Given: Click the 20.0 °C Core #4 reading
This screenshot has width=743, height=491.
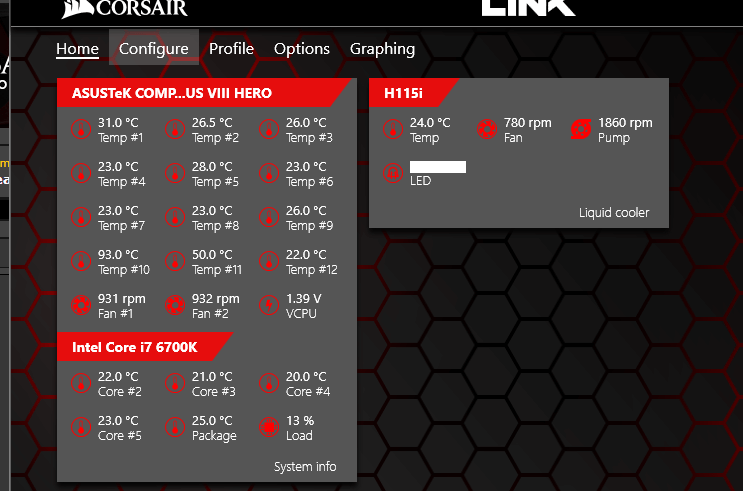Looking at the screenshot, I should [x=306, y=377].
